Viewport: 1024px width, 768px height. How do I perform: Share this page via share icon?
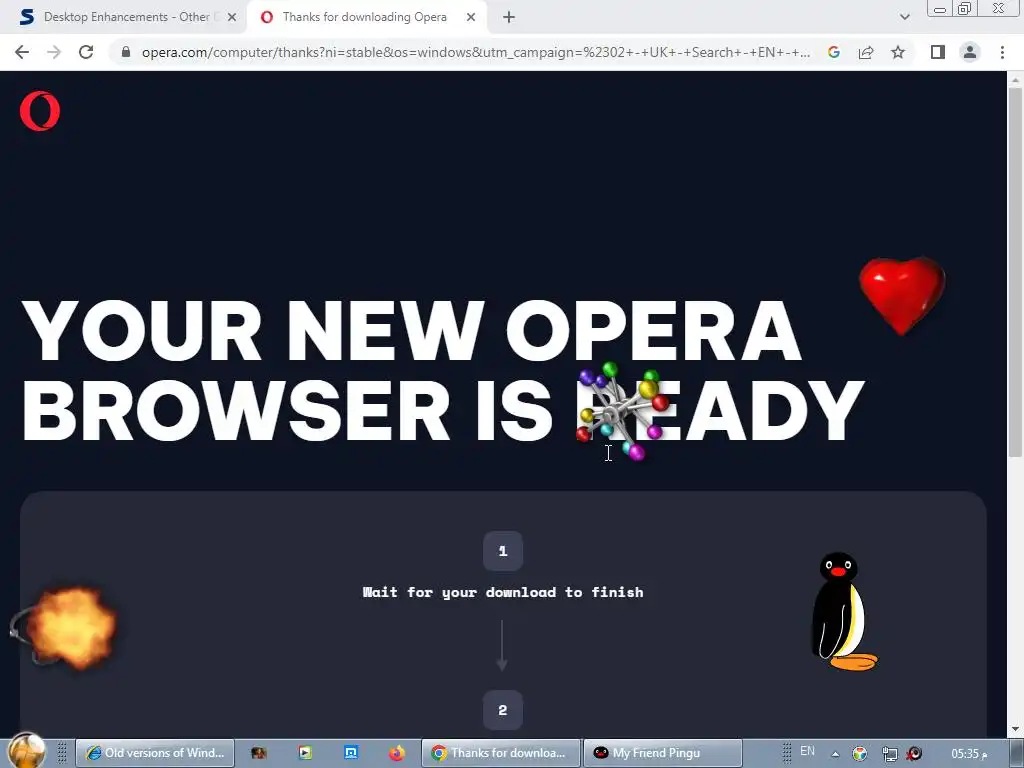point(866,52)
